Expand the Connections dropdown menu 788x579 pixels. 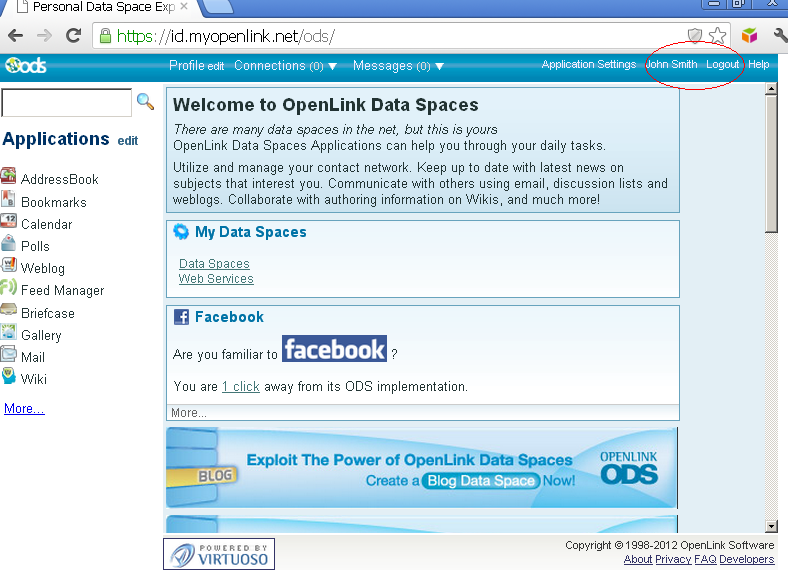(x=285, y=66)
